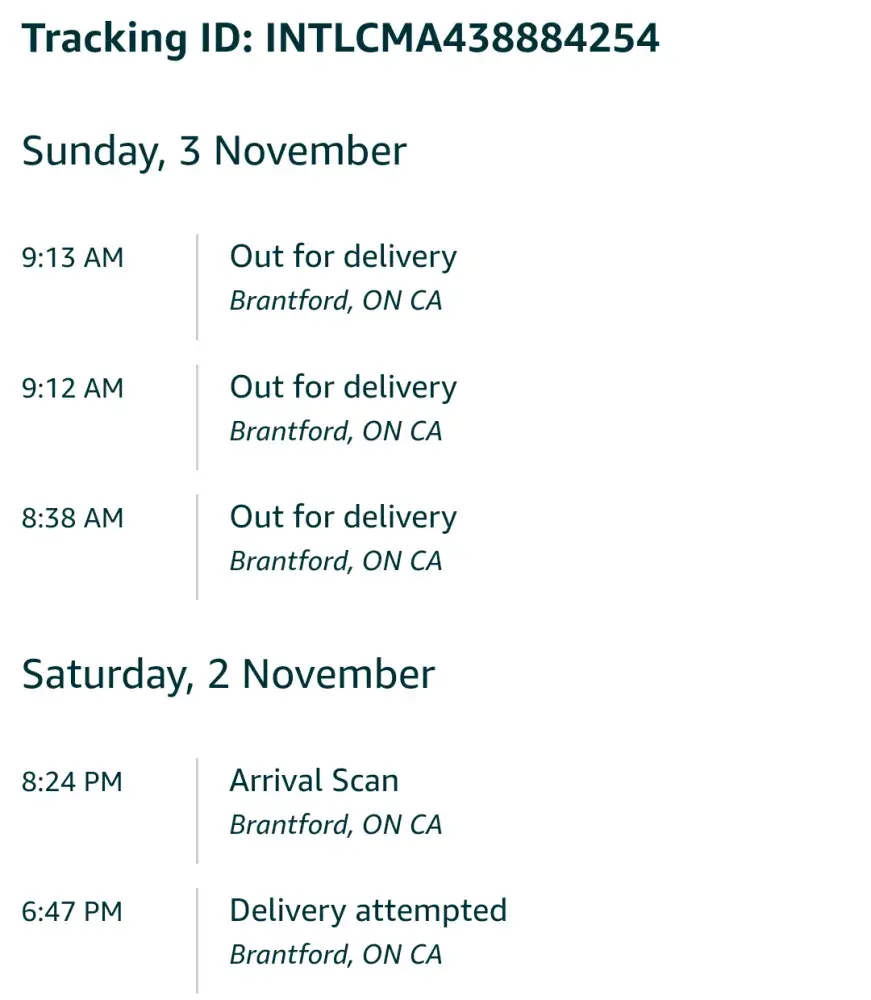Click the 6:47 PM timestamp
Viewport: 871px width, 1000px height.
coord(72,912)
